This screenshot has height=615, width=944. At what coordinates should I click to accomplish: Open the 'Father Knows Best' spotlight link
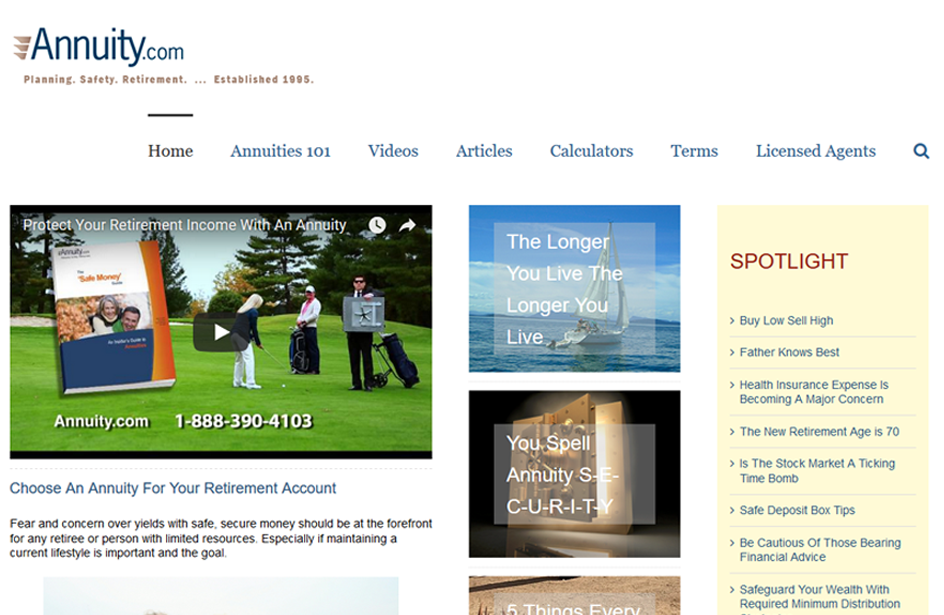tap(789, 353)
